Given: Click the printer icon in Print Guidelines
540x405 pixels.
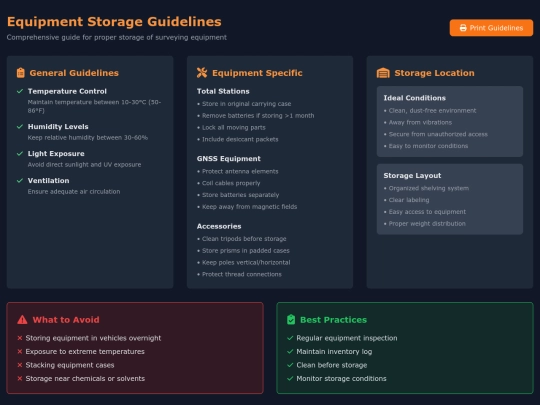Looking at the screenshot, I should point(463,28).
